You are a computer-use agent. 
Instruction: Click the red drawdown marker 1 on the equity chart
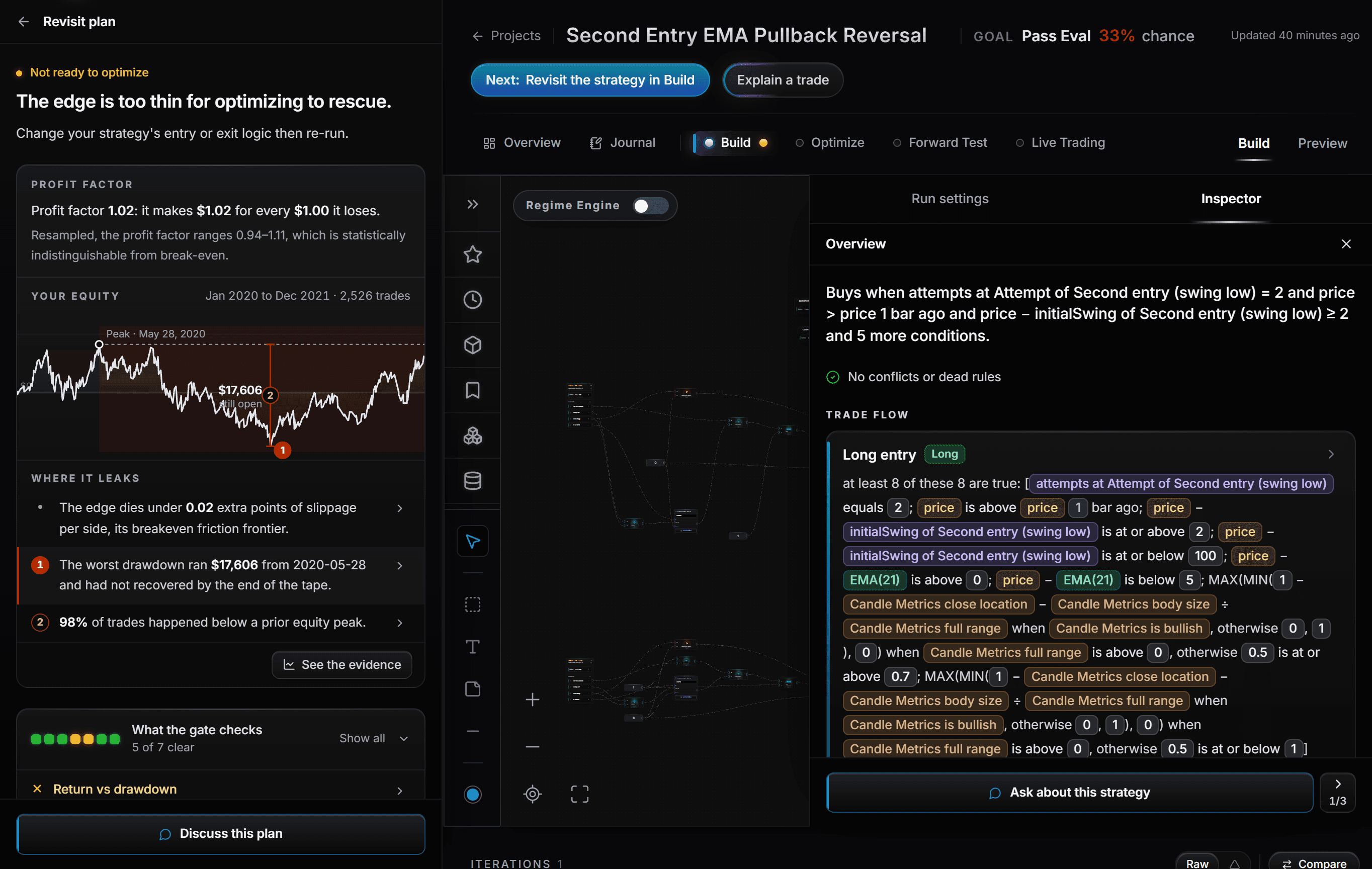point(283,450)
